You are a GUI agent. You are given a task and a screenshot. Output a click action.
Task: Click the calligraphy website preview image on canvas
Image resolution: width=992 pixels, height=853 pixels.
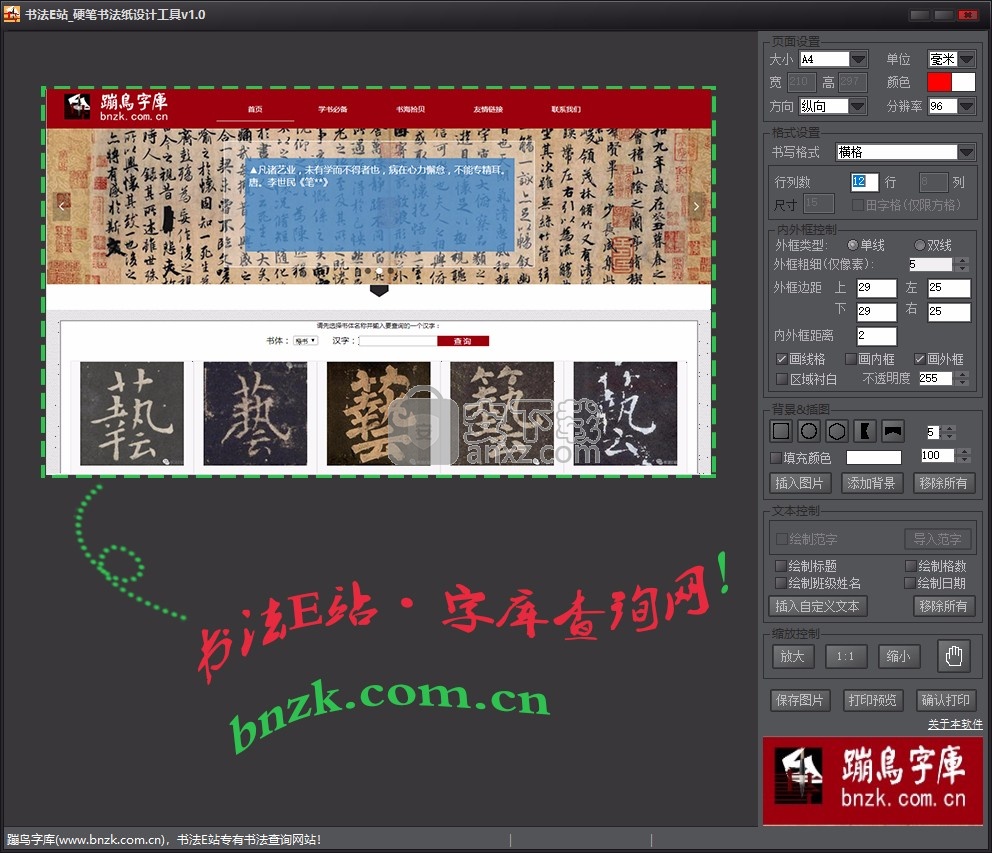(x=379, y=281)
